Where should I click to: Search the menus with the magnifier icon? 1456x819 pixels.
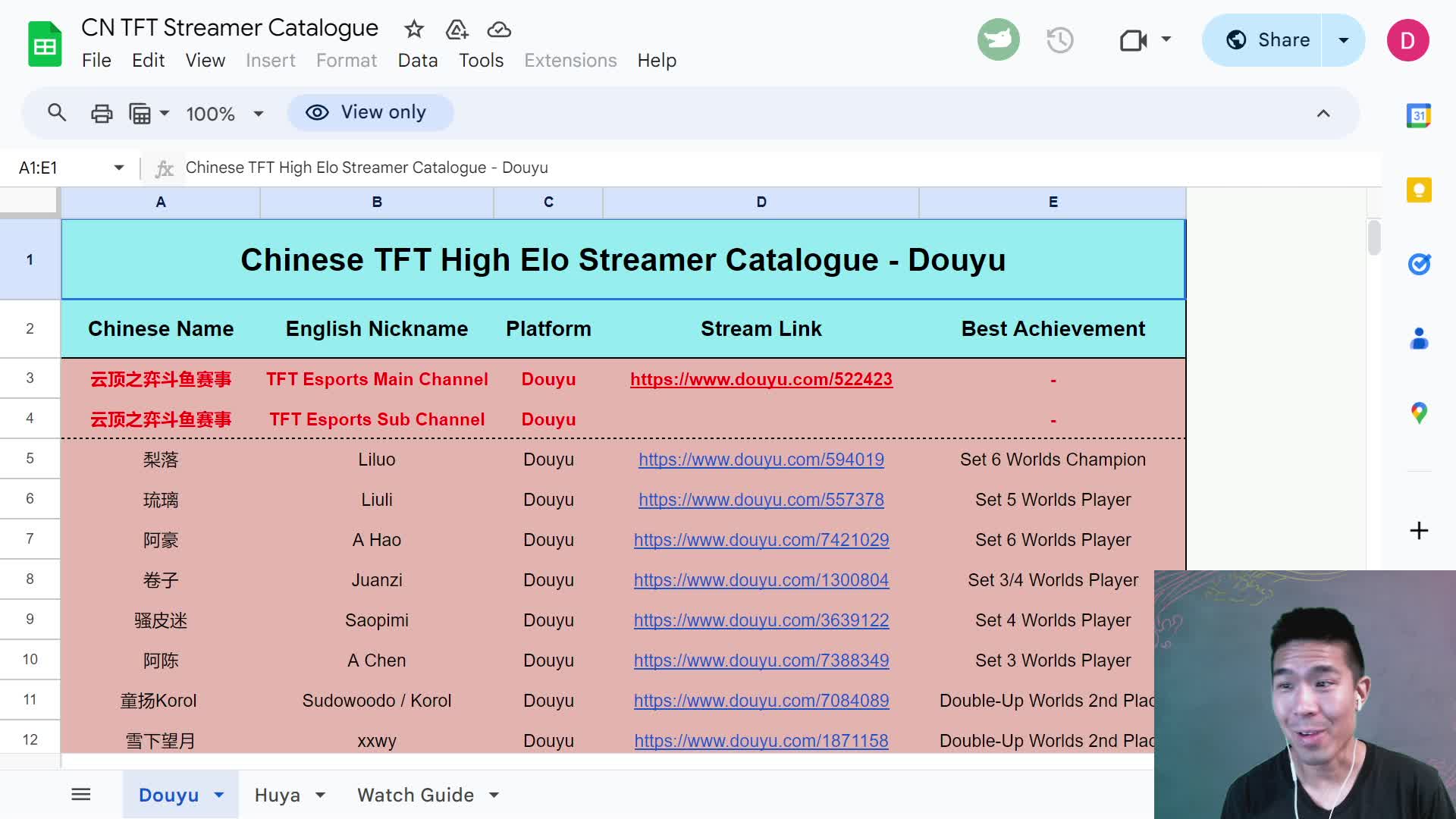(57, 113)
